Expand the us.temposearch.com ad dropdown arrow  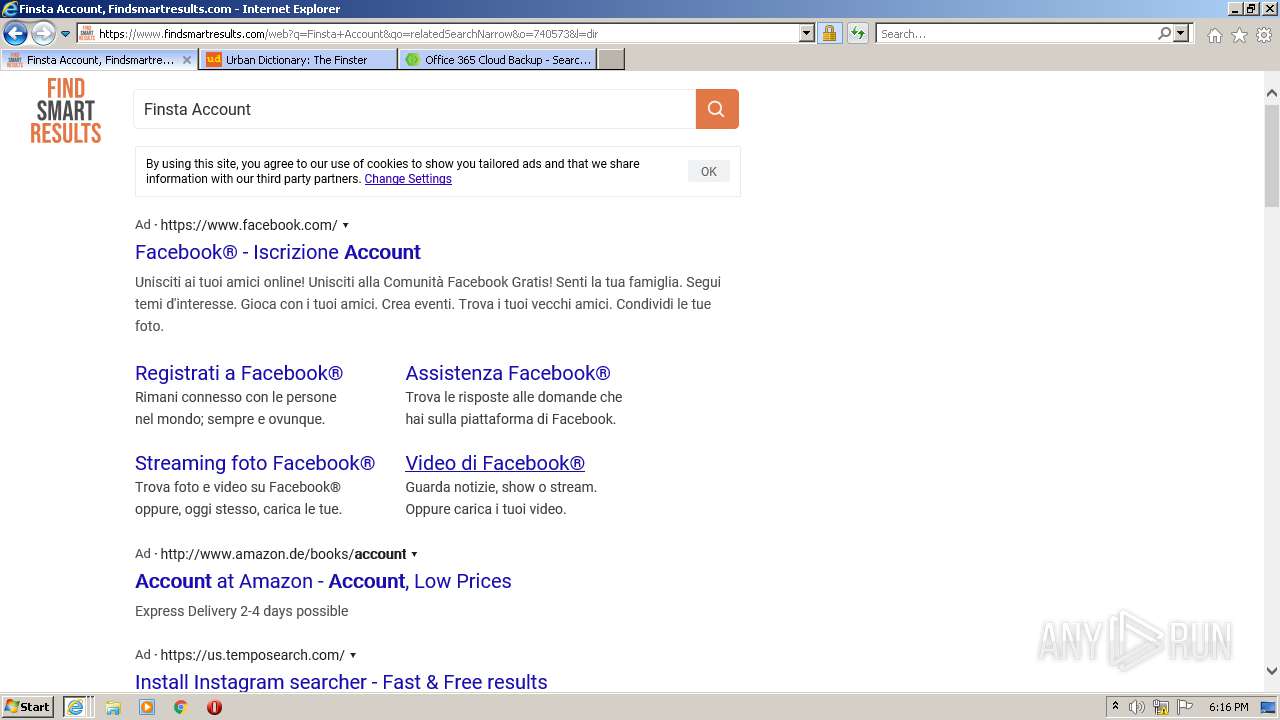pyautogui.click(x=353, y=655)
